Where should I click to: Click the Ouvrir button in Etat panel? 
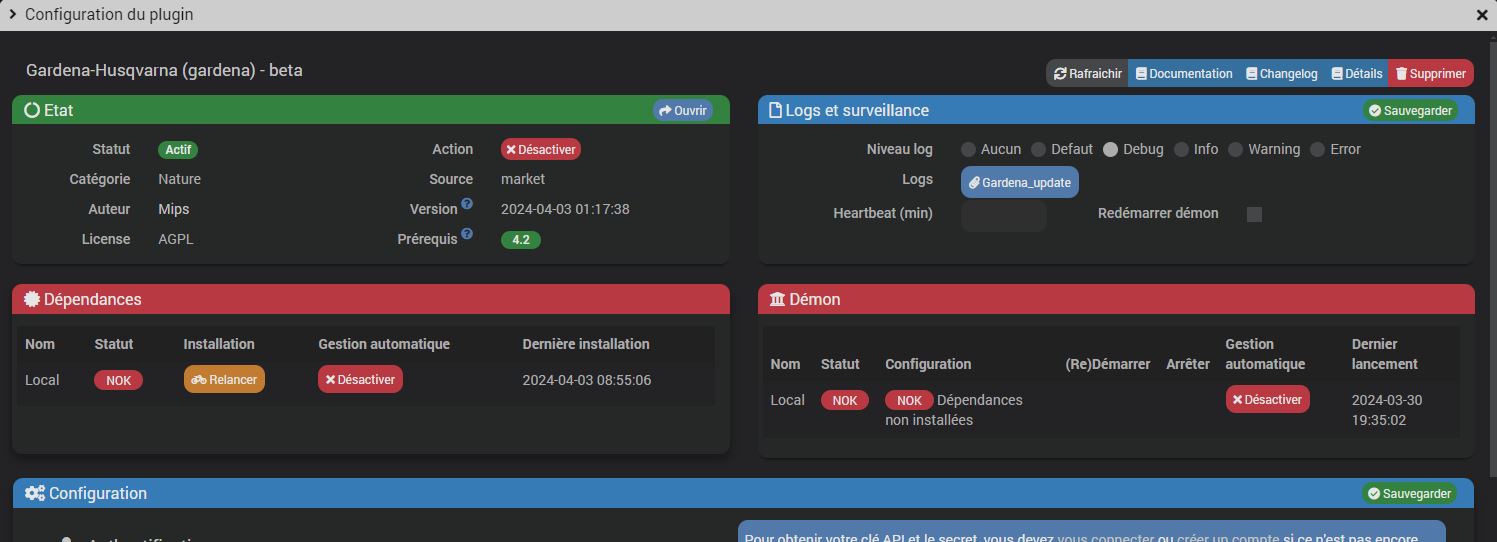[x=683, y=110]
